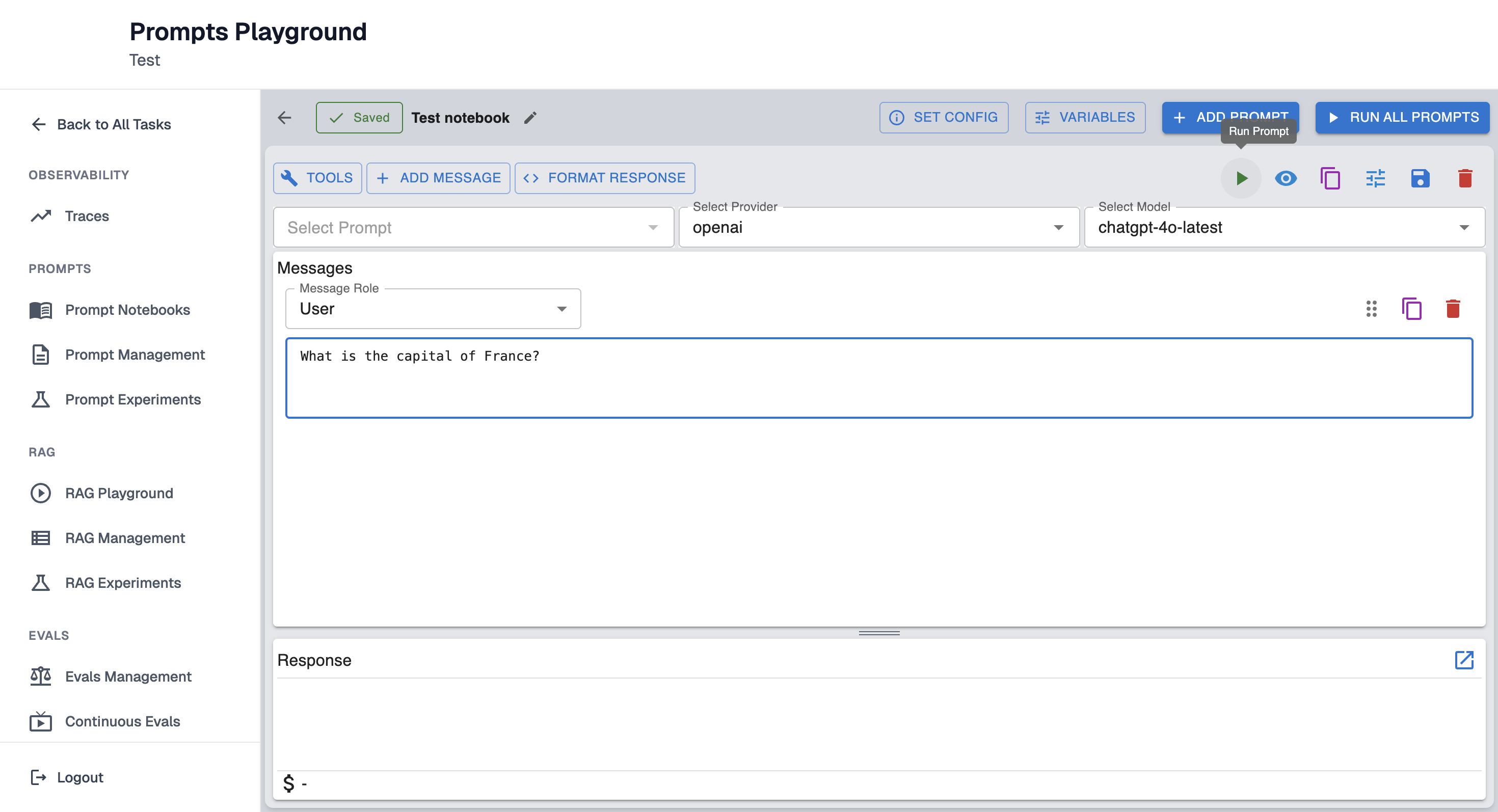The image size is (1498, 812).
Task: Go to Prompt Notebooks in sidebar
Action: tap(127, 310)
